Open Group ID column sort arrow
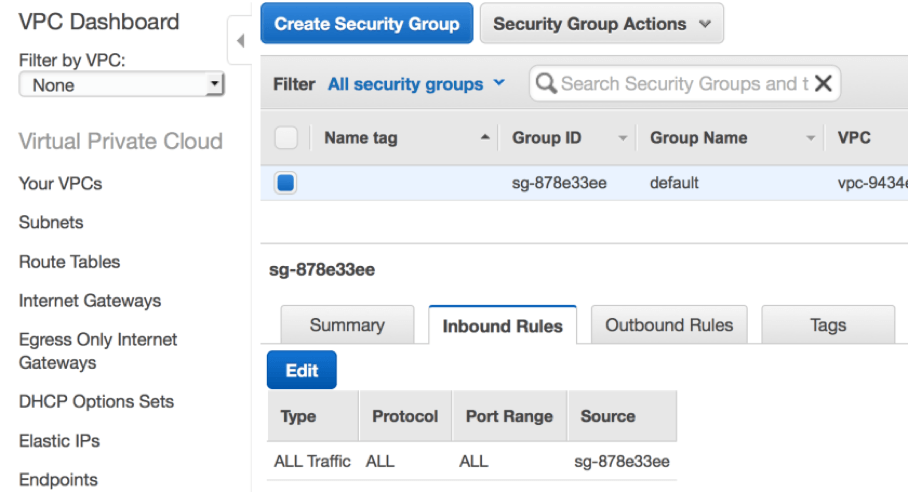908x492 pixels. pyautogui.click(x=623, y=138)
